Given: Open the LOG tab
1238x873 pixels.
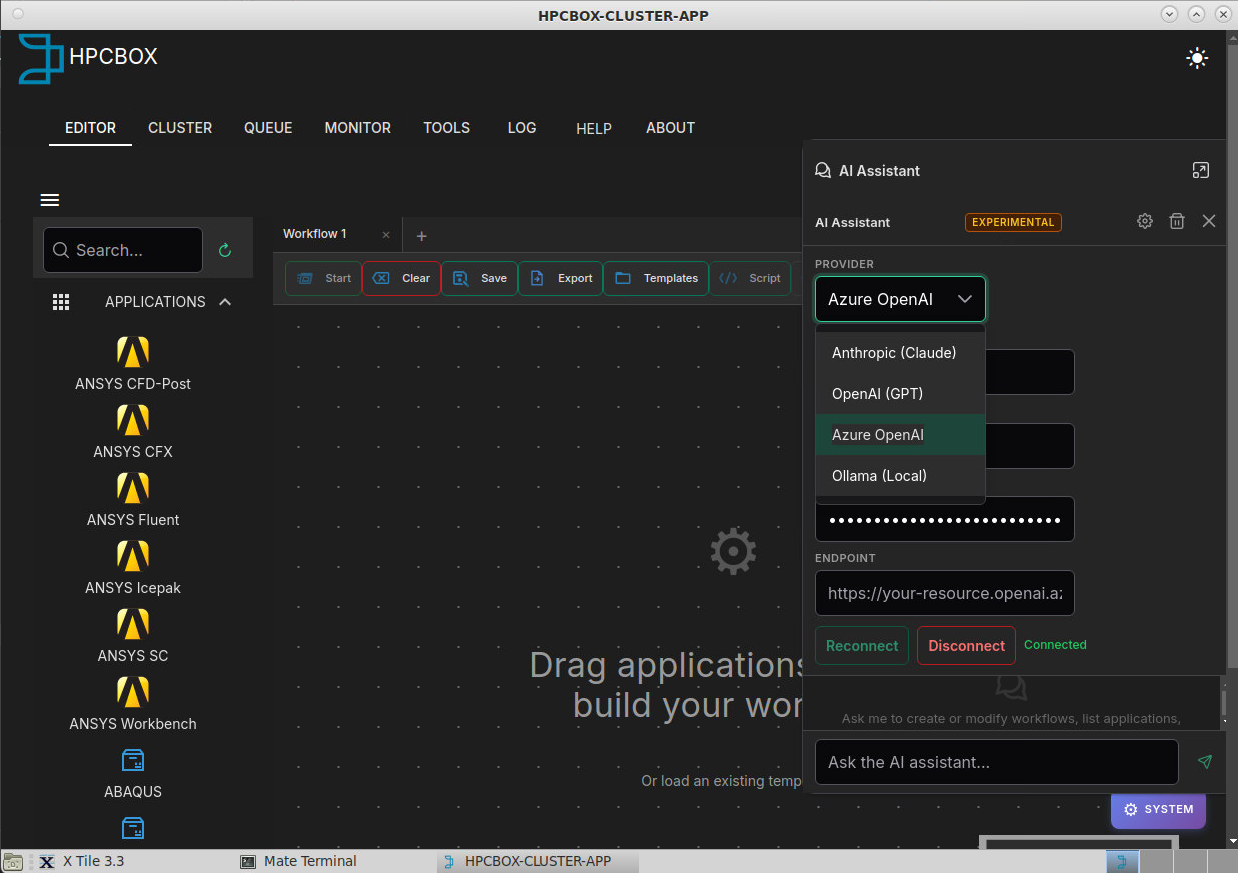Looking at the screenshot, I should (522, 128).
